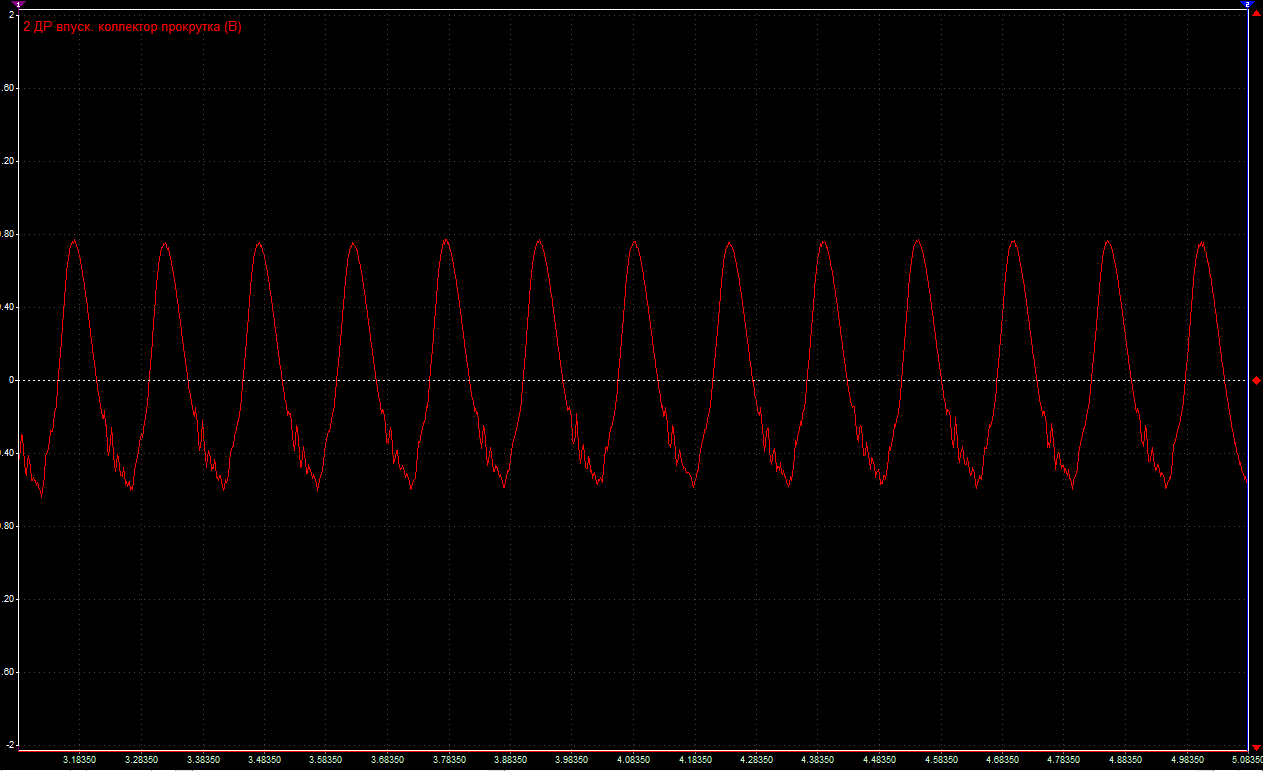
Task: Click the red down arrow at bottom right
Action: click(x=1257, y=748)
